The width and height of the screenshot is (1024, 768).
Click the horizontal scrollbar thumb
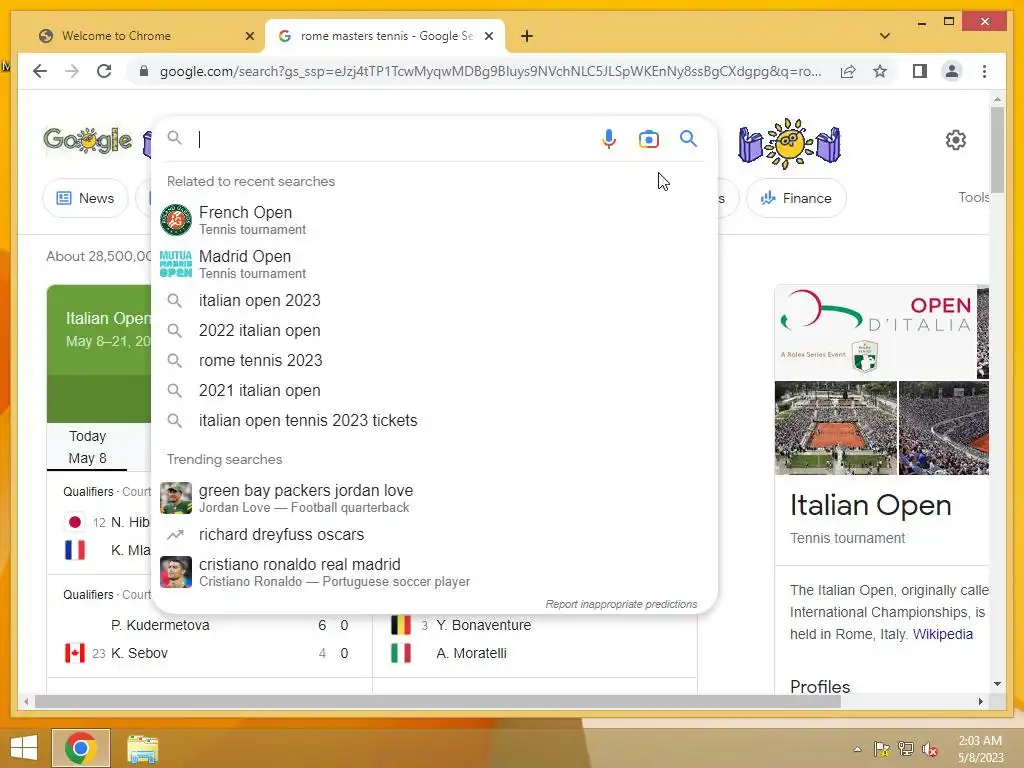(438, 701)
